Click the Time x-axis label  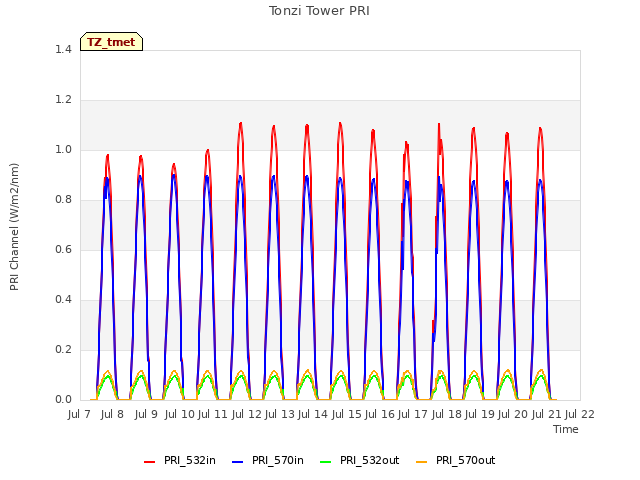pyautogui.click(x=566, y=429)
